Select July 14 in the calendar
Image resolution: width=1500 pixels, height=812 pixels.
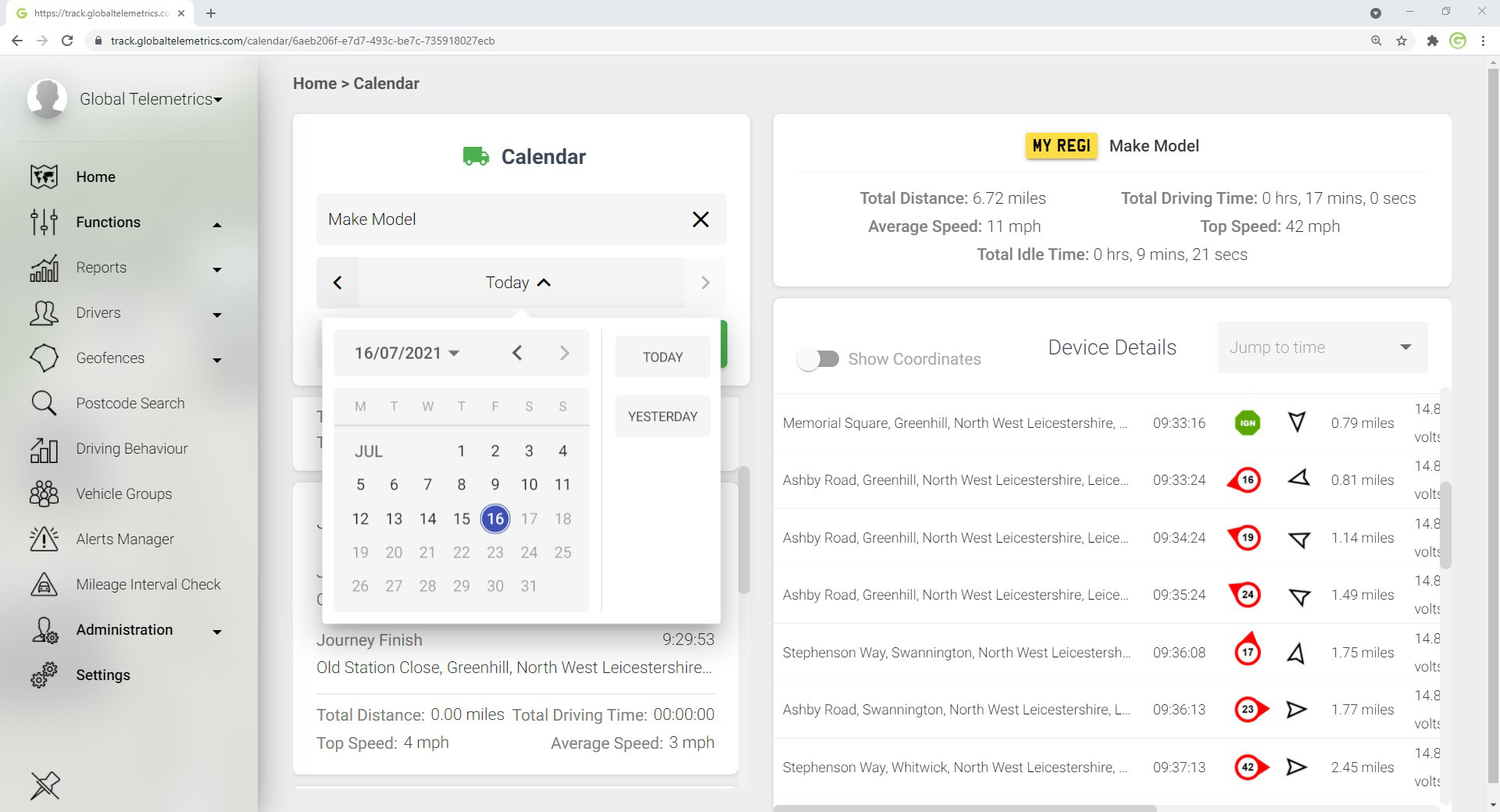[x=427, y=519]
